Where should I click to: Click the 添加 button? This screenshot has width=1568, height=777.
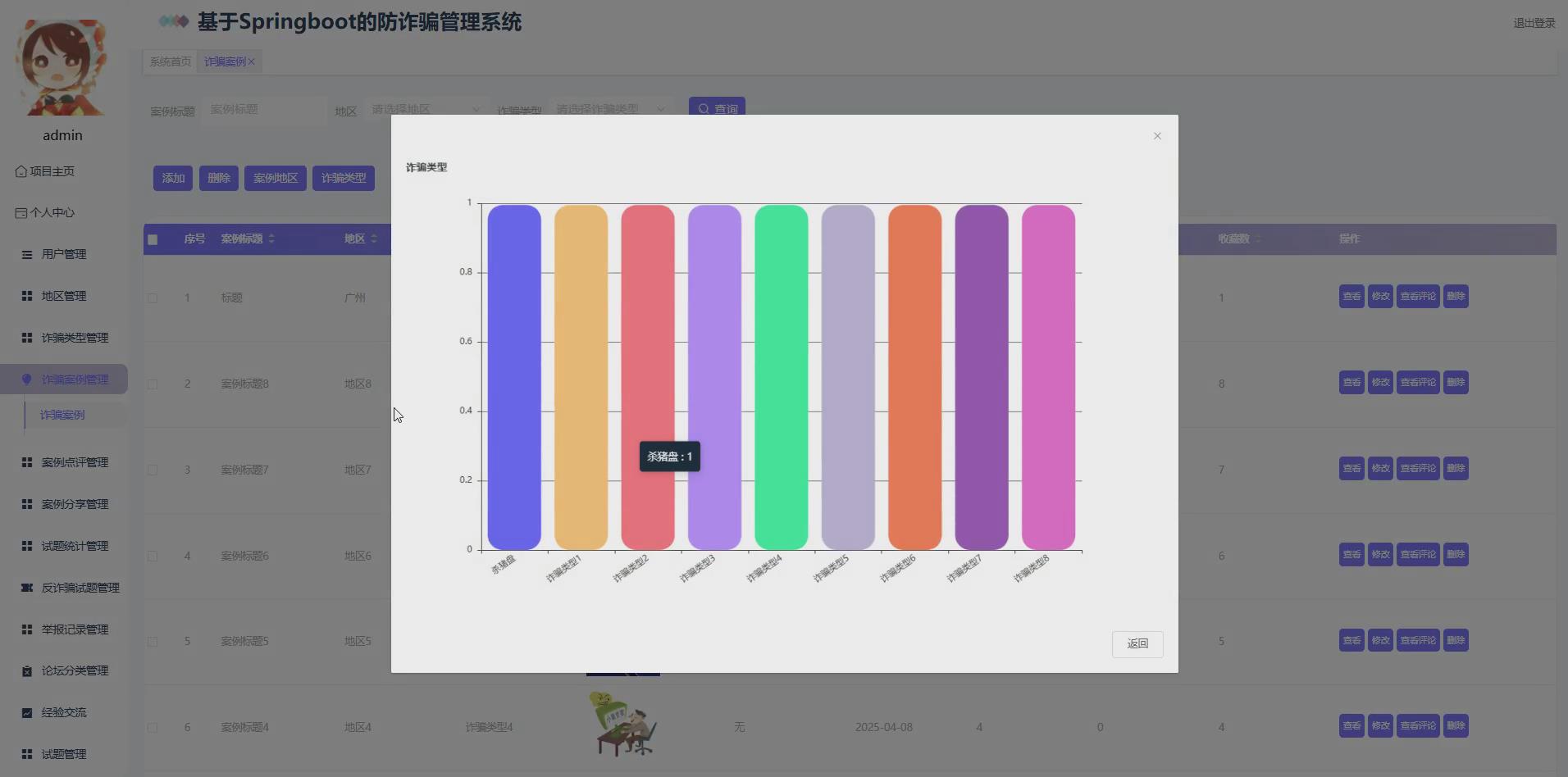tap(173, 178)
